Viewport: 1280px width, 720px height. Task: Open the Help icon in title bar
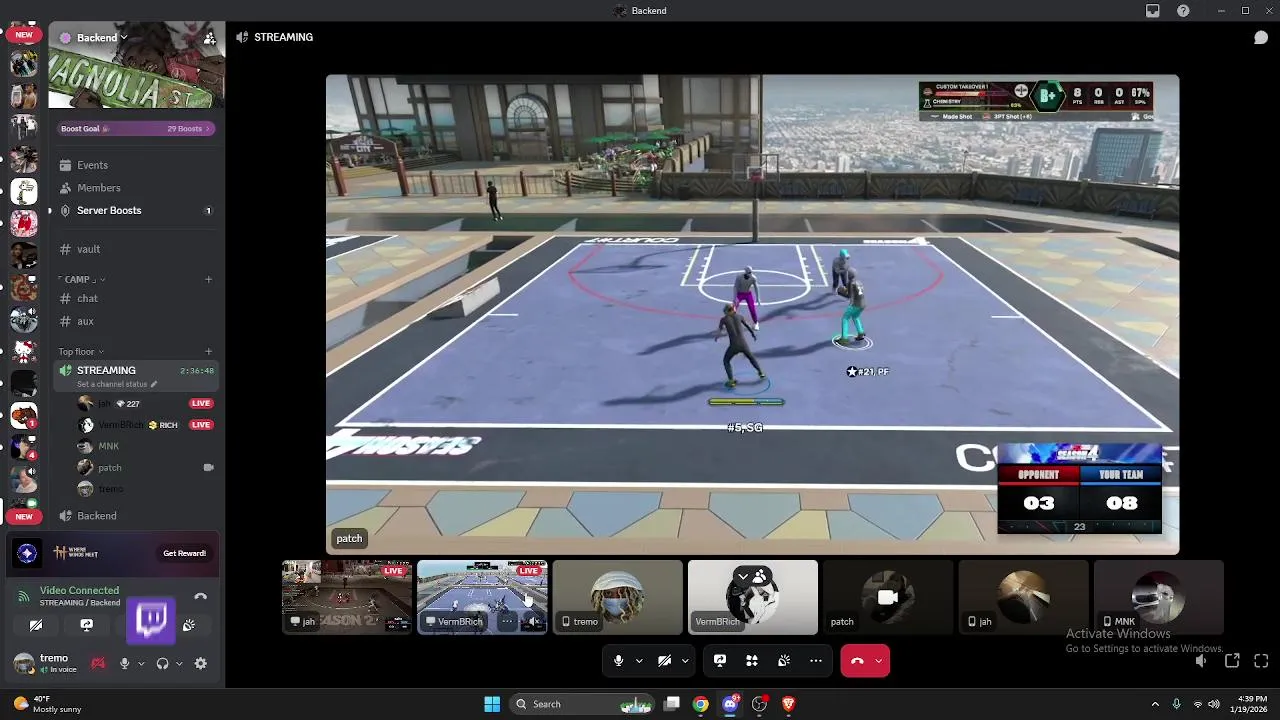1184,11
